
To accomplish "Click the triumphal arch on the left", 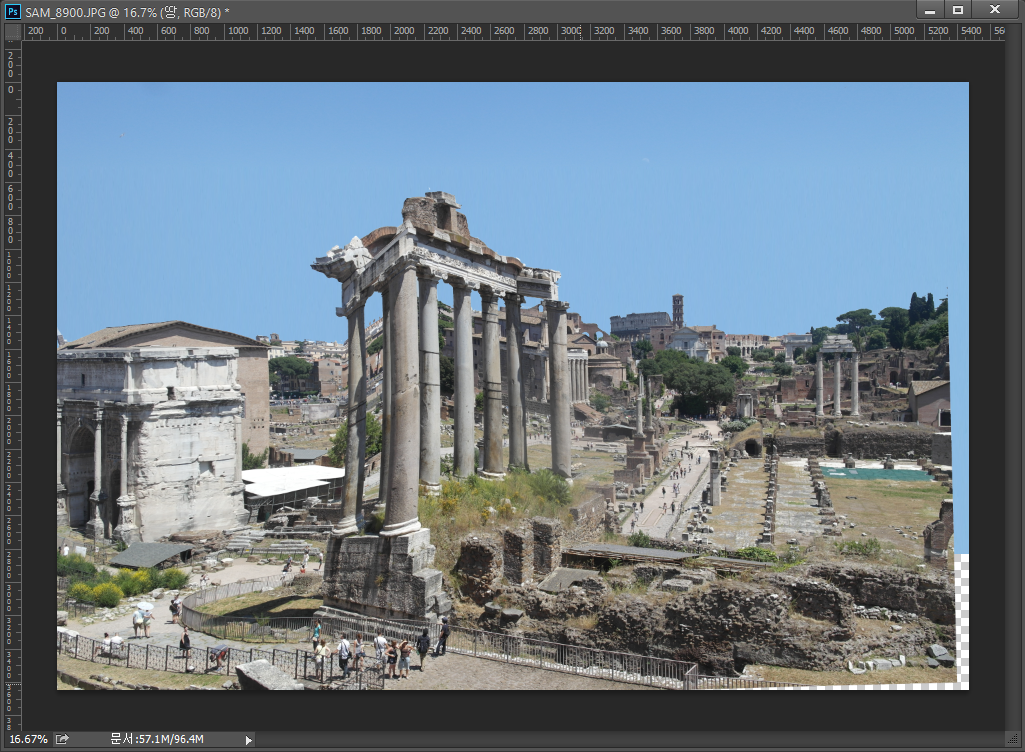I will pos(150,440).
